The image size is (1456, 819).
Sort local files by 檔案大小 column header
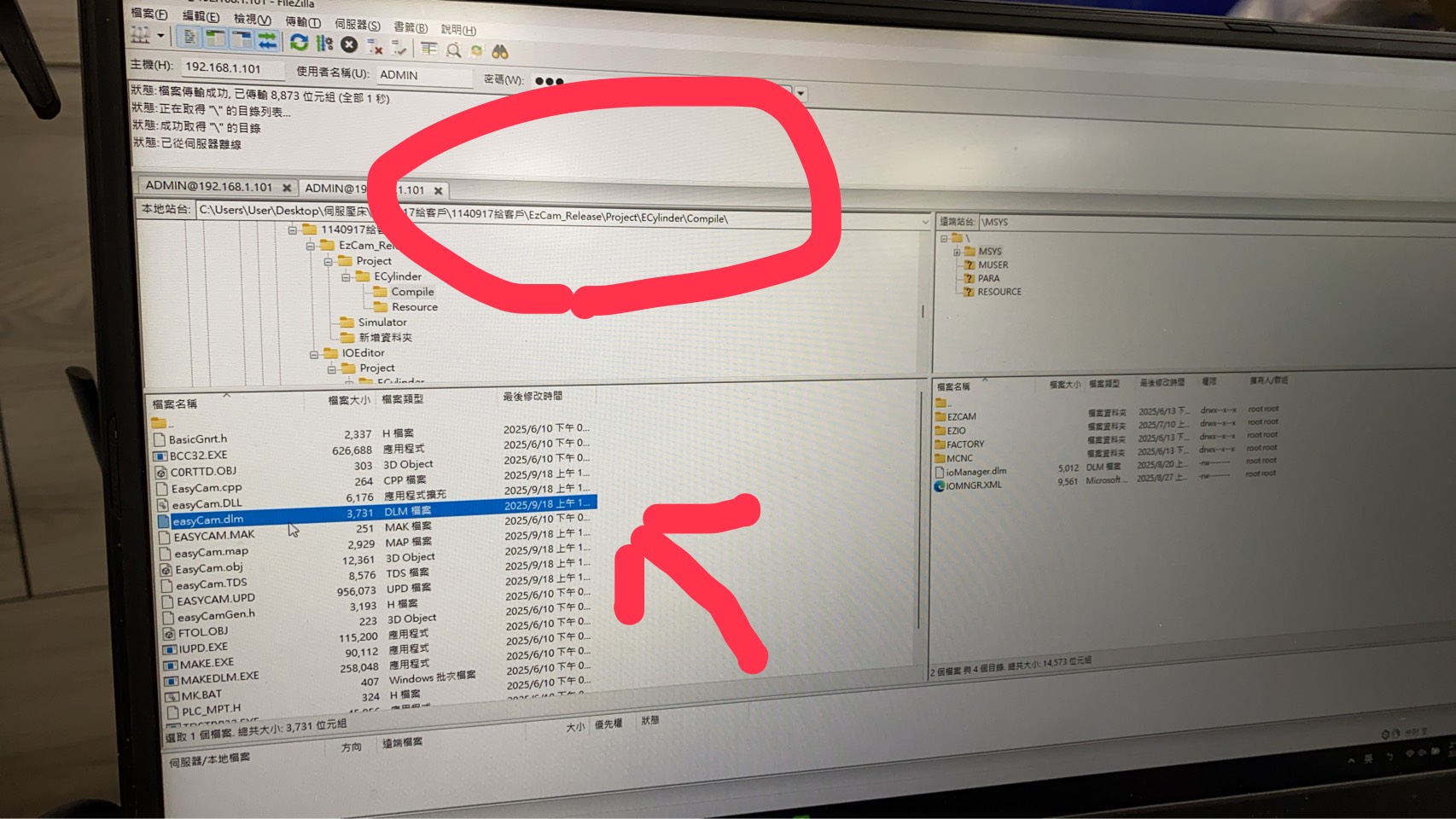349,399
